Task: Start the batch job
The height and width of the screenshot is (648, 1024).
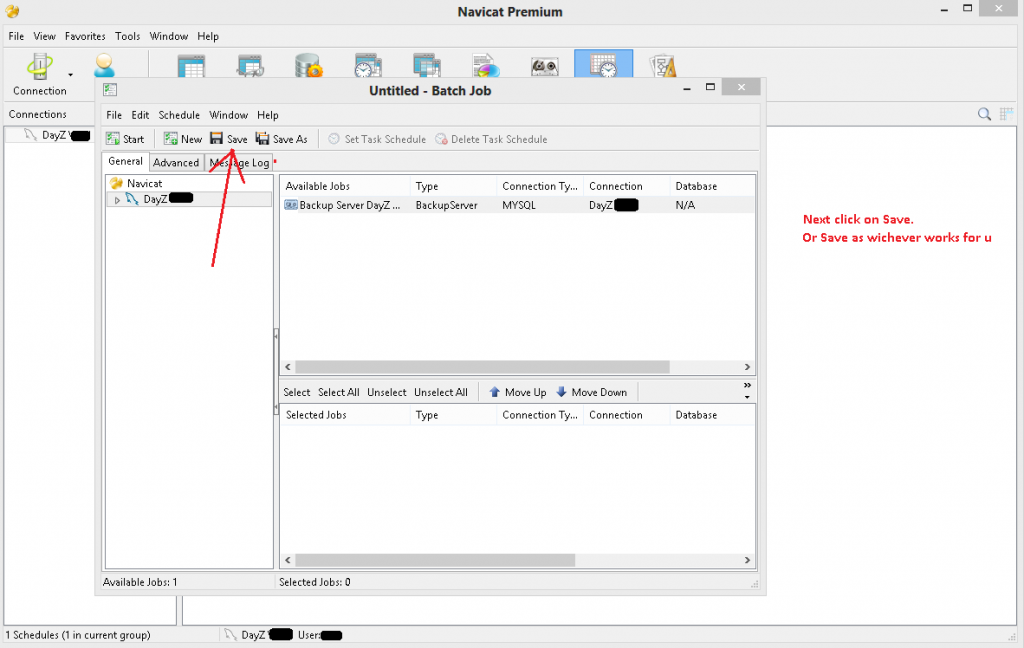Action: 125,139
